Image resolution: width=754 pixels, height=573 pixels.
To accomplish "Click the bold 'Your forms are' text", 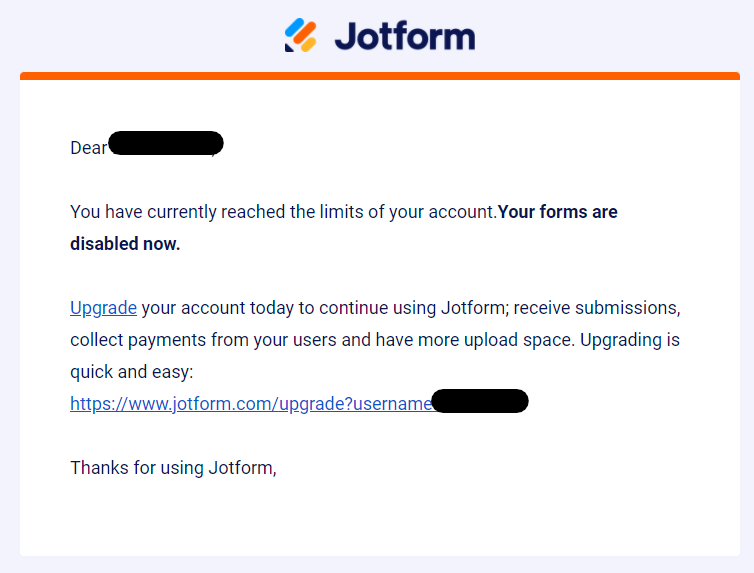I will tap(557, 212).
